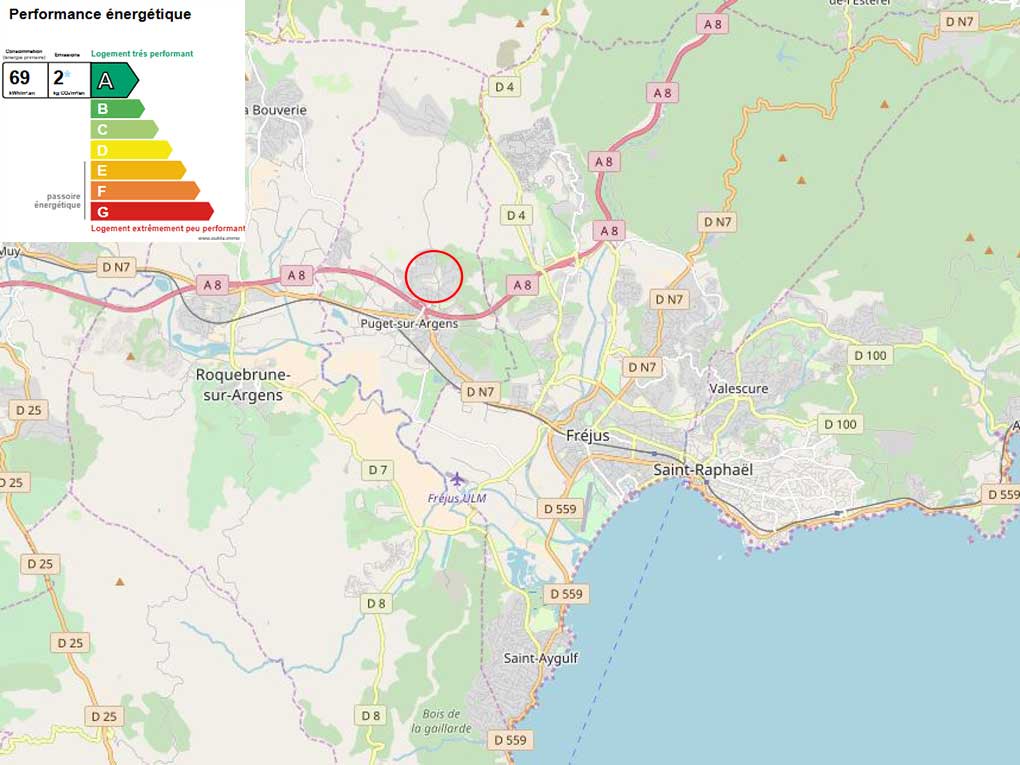This screenshot has width=1020, height=765.
Task: Click the Fréjus city label
Action: pos(588,436)
